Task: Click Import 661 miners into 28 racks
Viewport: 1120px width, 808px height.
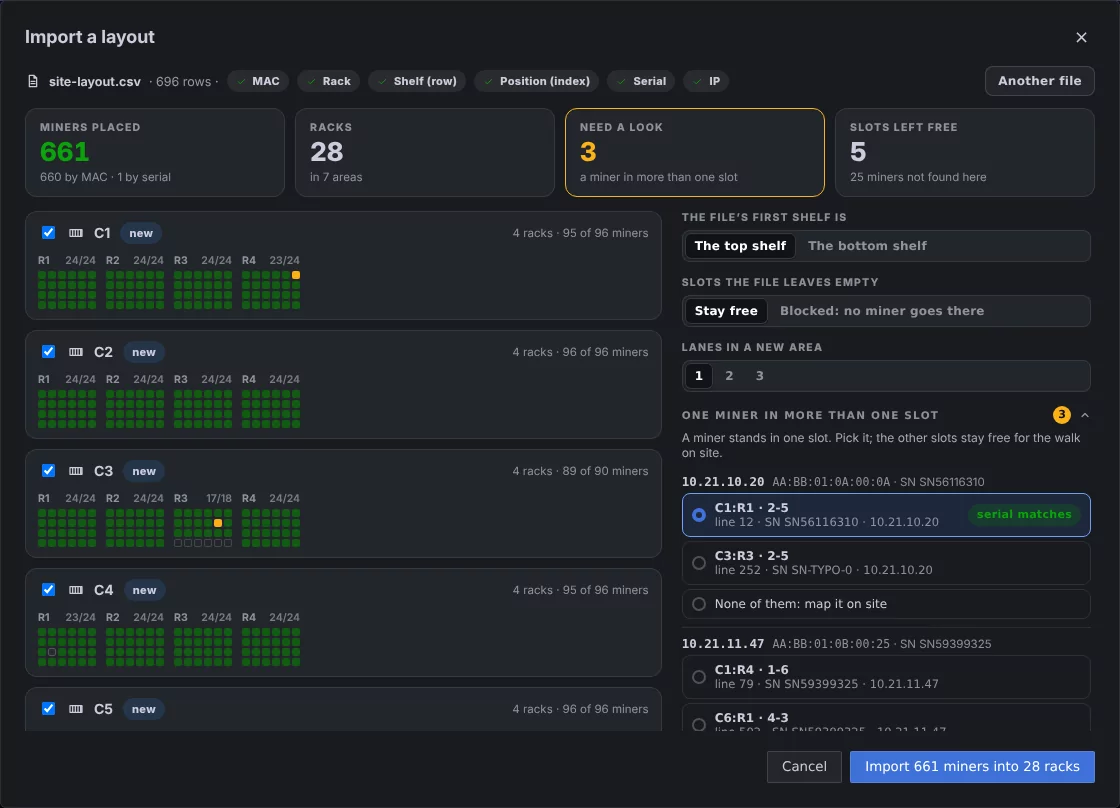Action: pyautogui.click(x=972, y=767)
